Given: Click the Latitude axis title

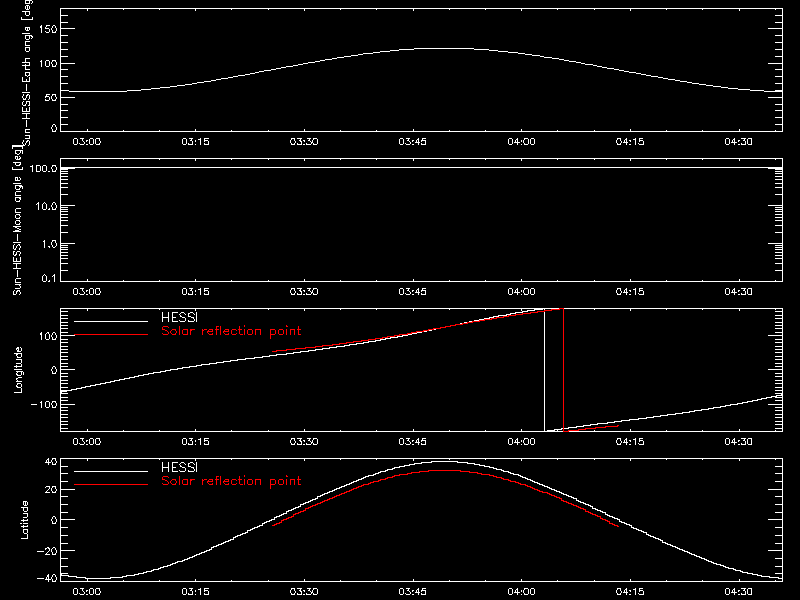Looking at the screenshot, I should 24,520.
